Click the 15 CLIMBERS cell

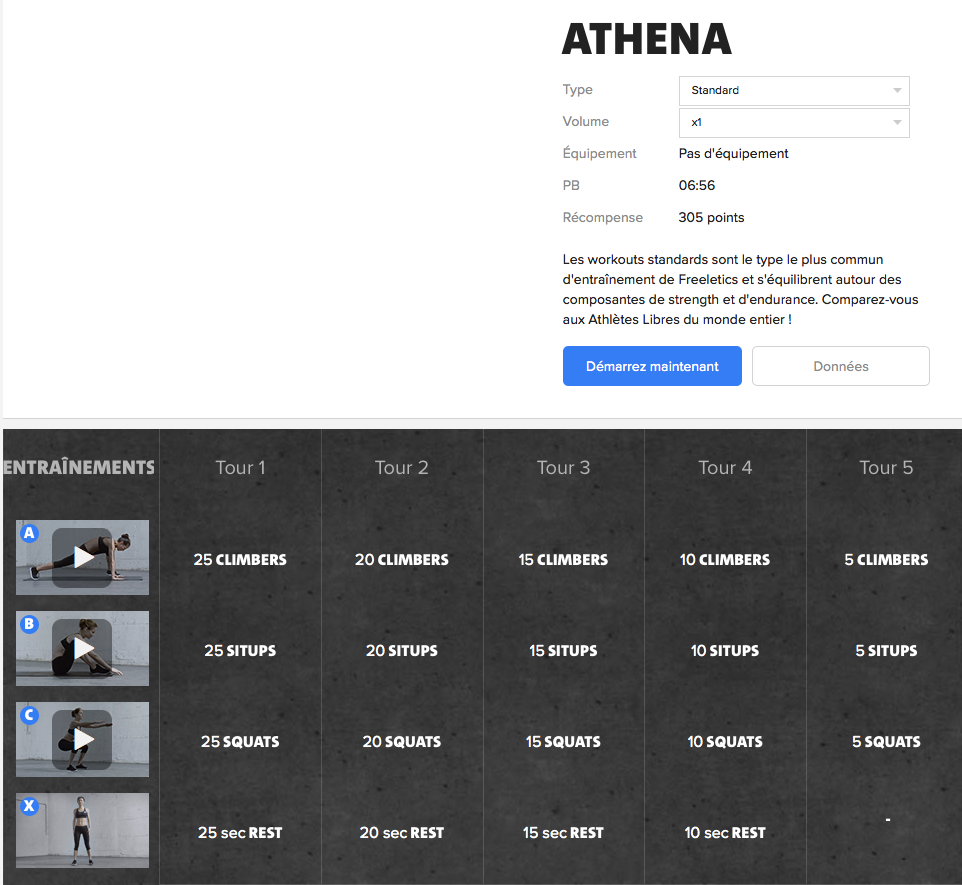pos(563,560)
